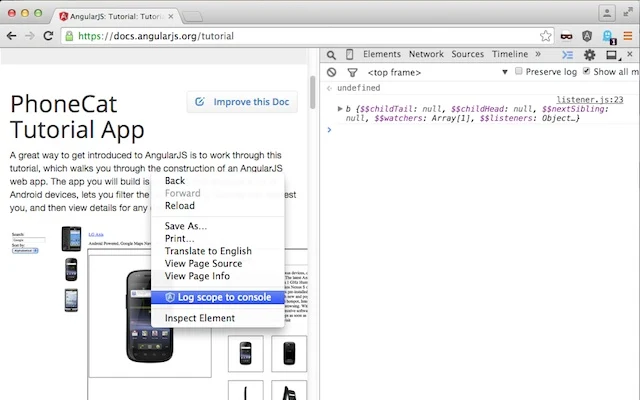
Task: Open the listener.js:23 source link
Action: coord(590,99)
